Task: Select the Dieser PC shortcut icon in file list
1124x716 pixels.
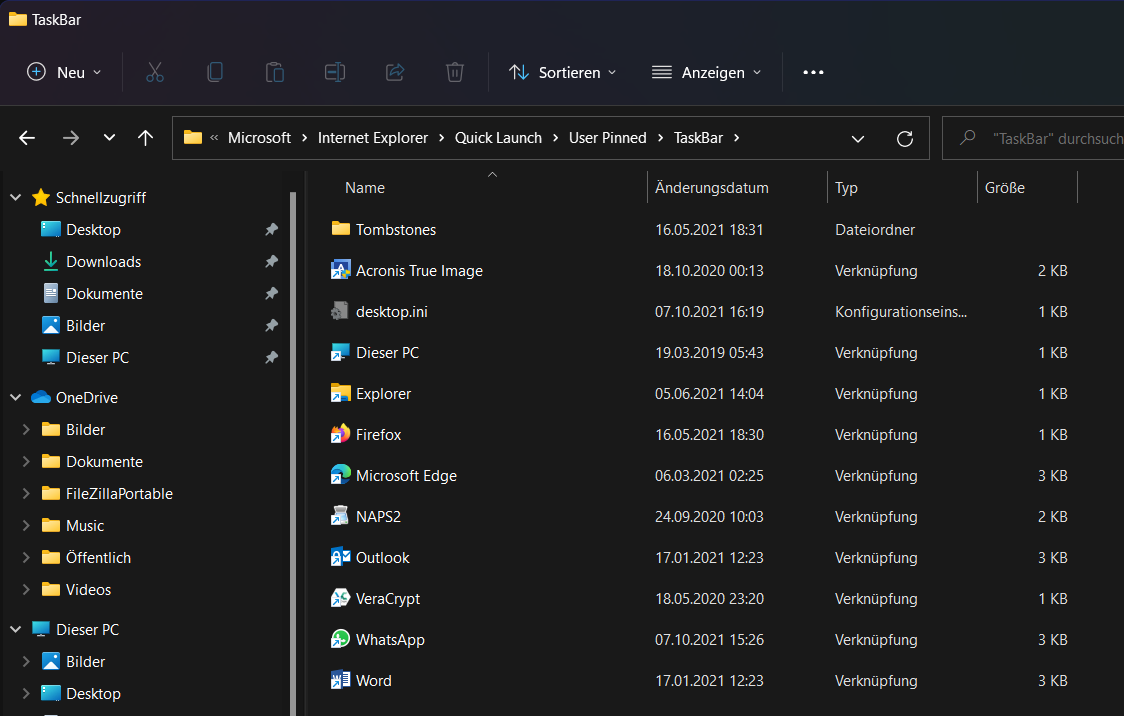Action: [340, 353]
